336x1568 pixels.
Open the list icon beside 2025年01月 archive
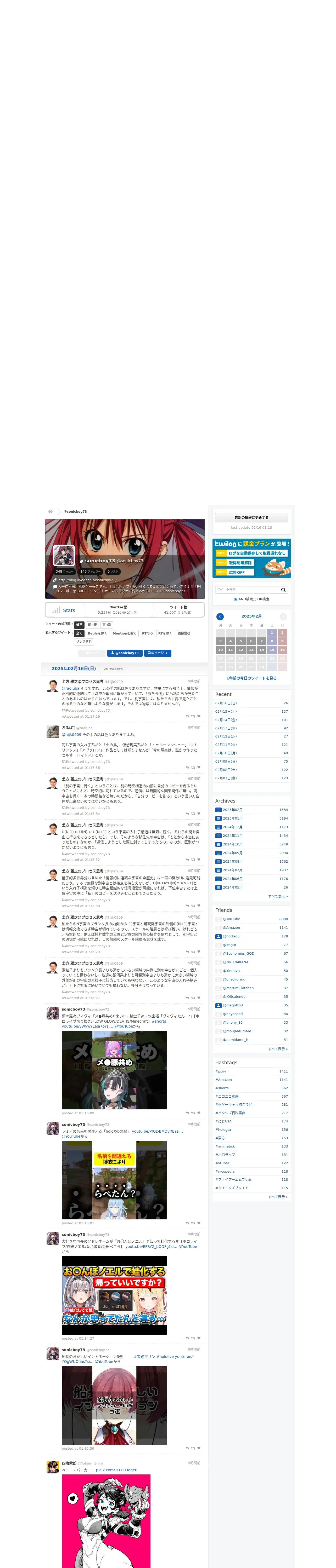pyautogui.click(x=218, y=819)
